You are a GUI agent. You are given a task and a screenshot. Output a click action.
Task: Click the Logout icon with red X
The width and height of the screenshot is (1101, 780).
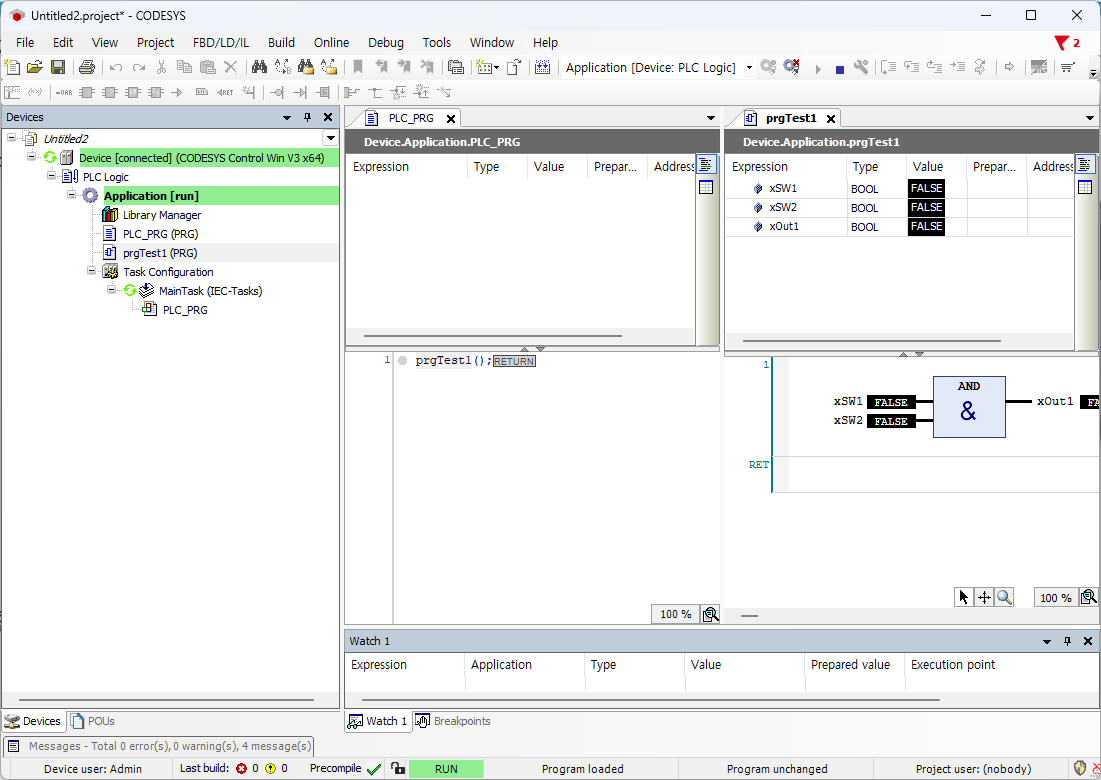[x=792, y=67]
